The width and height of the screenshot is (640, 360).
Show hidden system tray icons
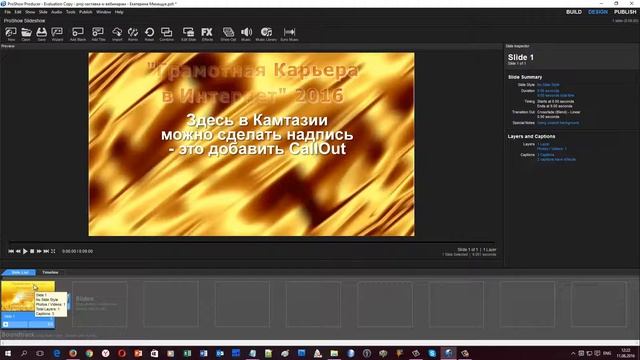pyautogui.click(x=573, y=353)
